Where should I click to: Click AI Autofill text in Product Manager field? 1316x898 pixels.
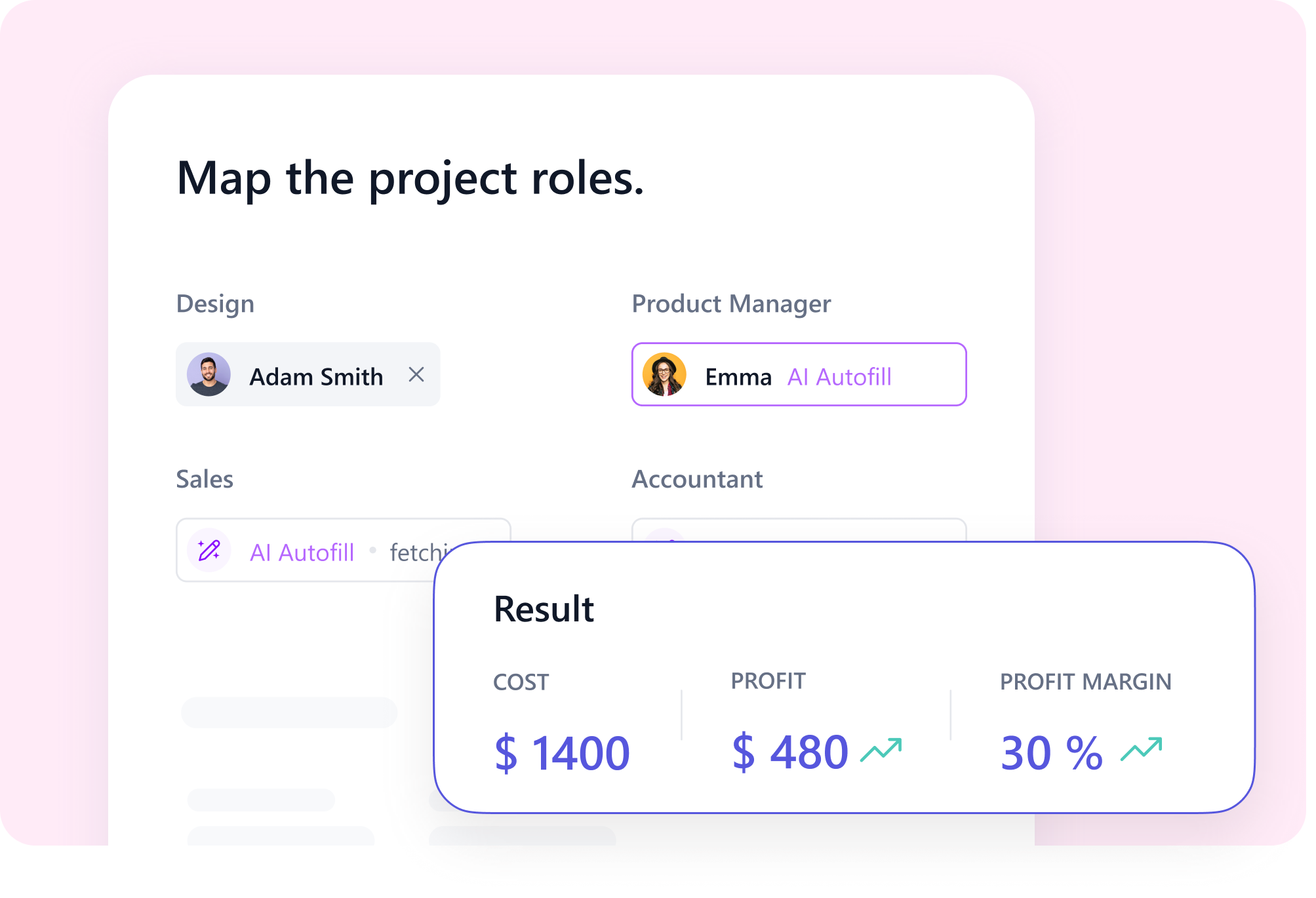(x=839, y=377)
